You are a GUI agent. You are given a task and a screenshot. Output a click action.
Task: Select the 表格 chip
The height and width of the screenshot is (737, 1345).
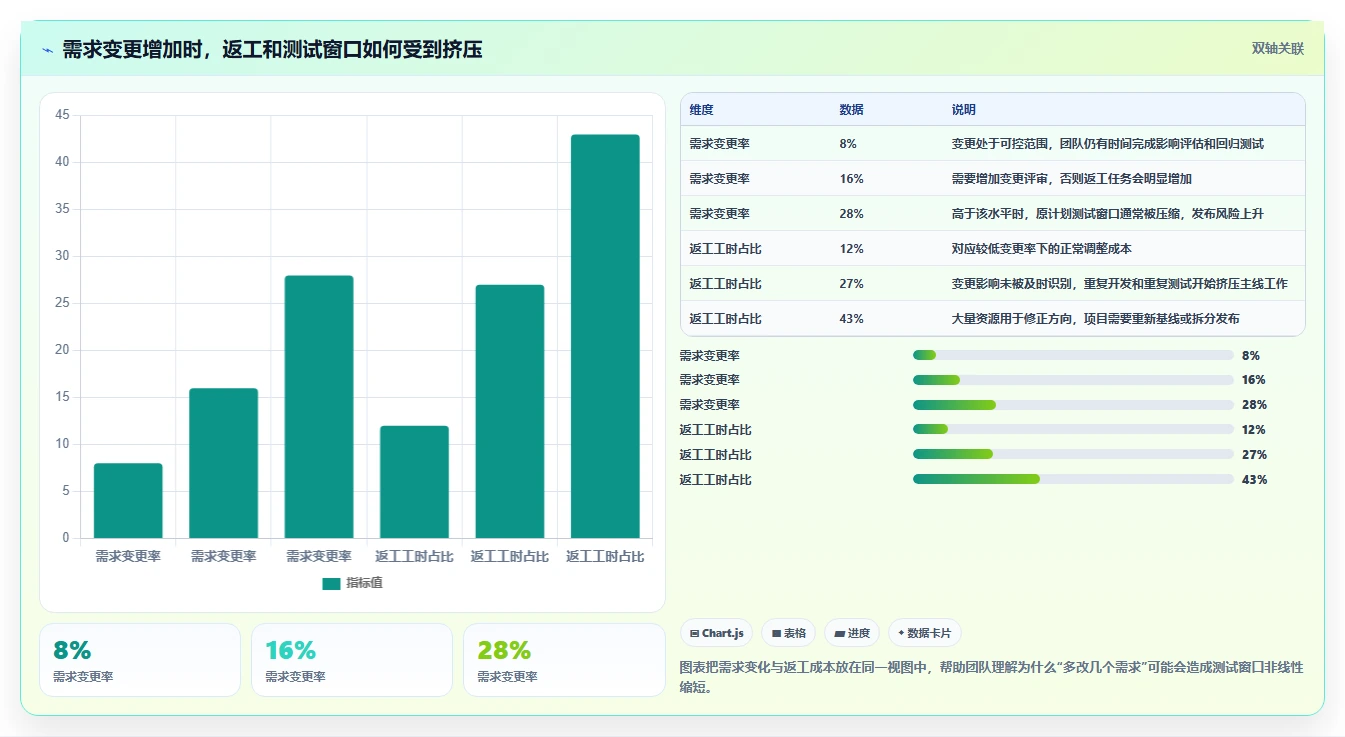click(788, 633)
